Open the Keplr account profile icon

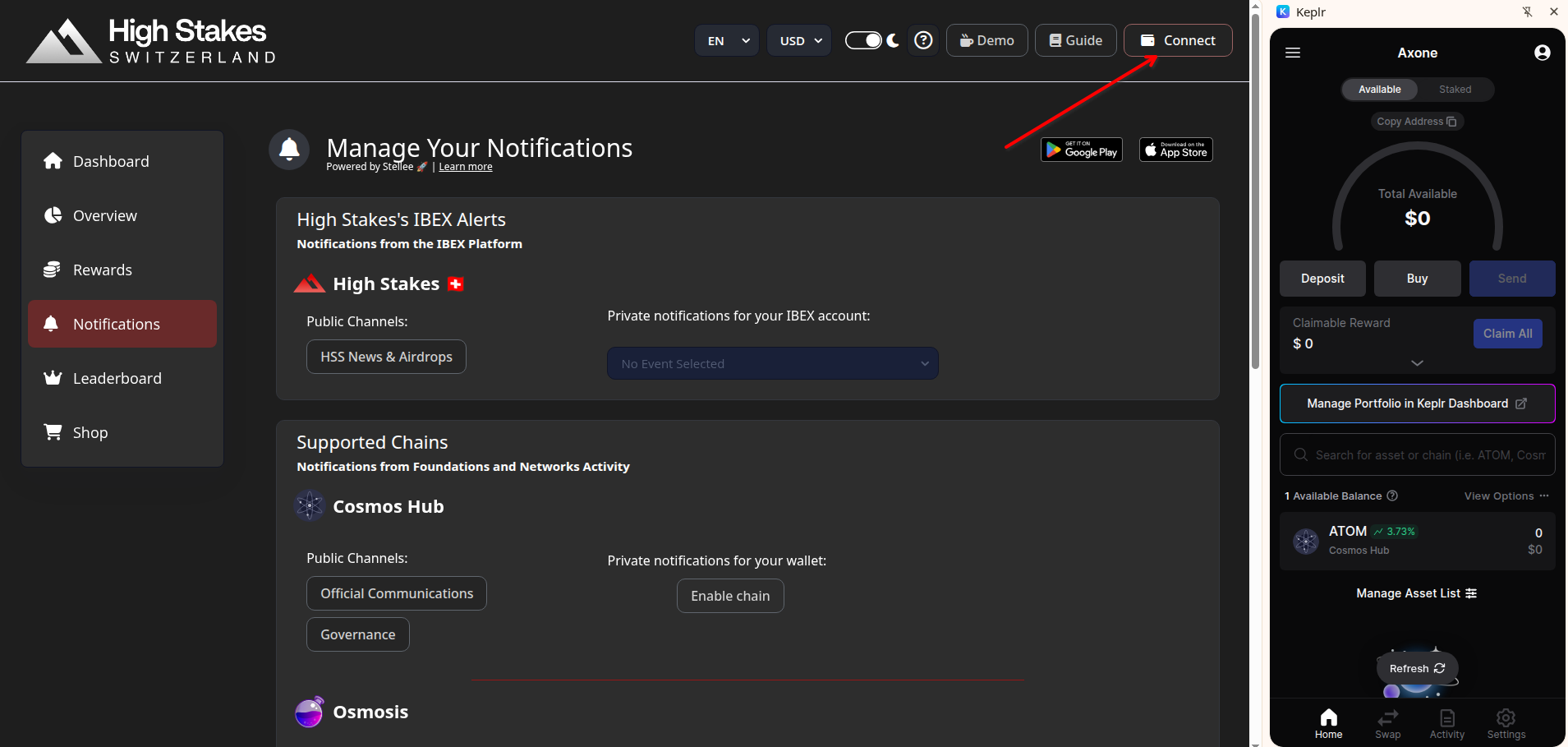pos(1543,53)
